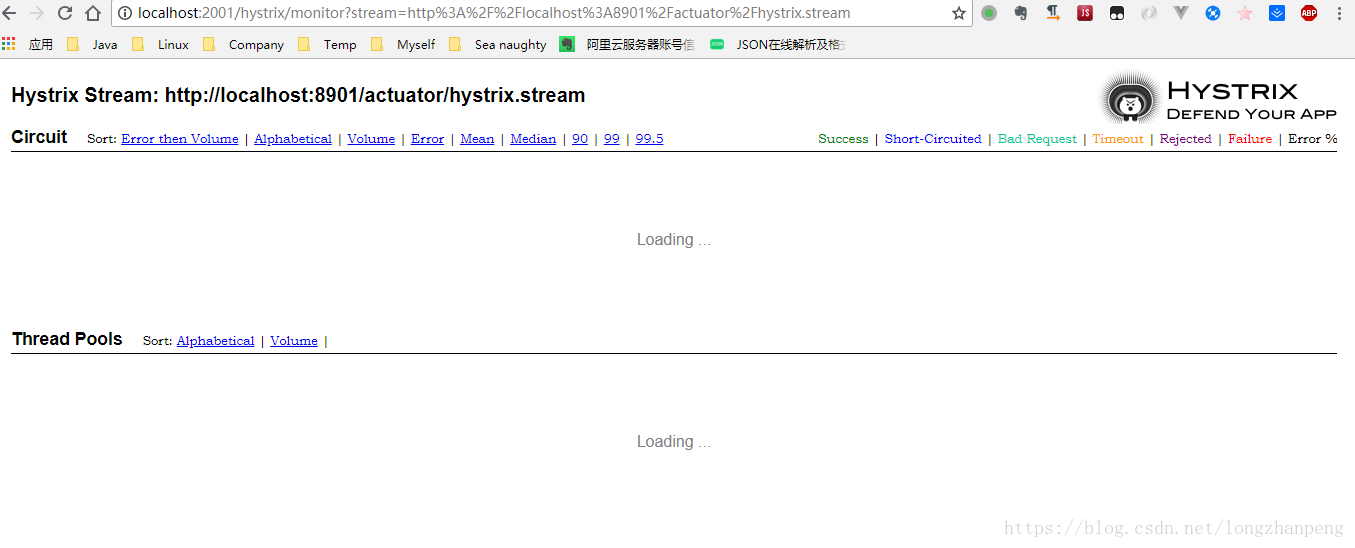The image size is (1355, 548).
Task: Open the blue download-arrow extension
Action: tap(1277, 13)
